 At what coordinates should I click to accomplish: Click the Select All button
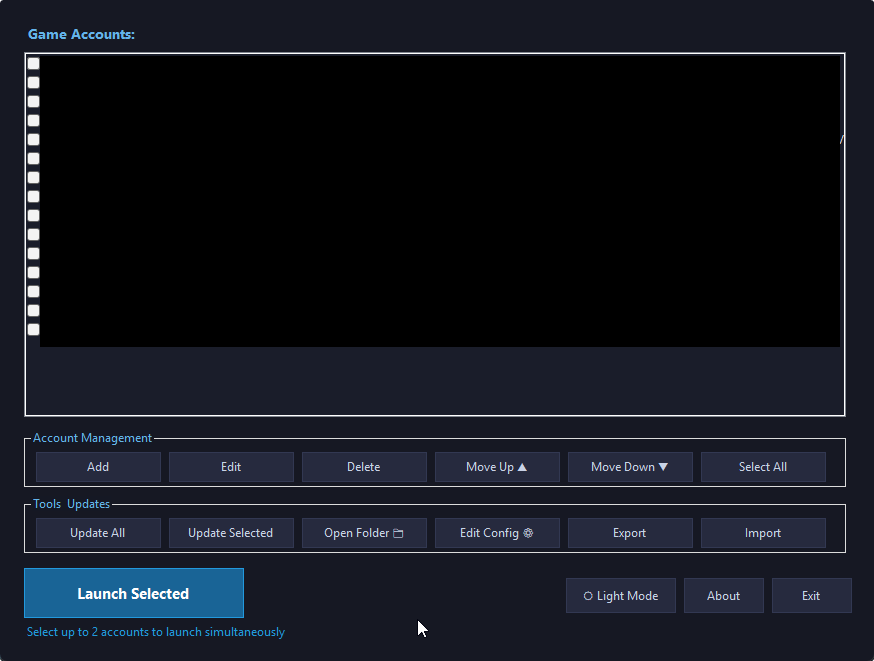click(x=763, y=467)
